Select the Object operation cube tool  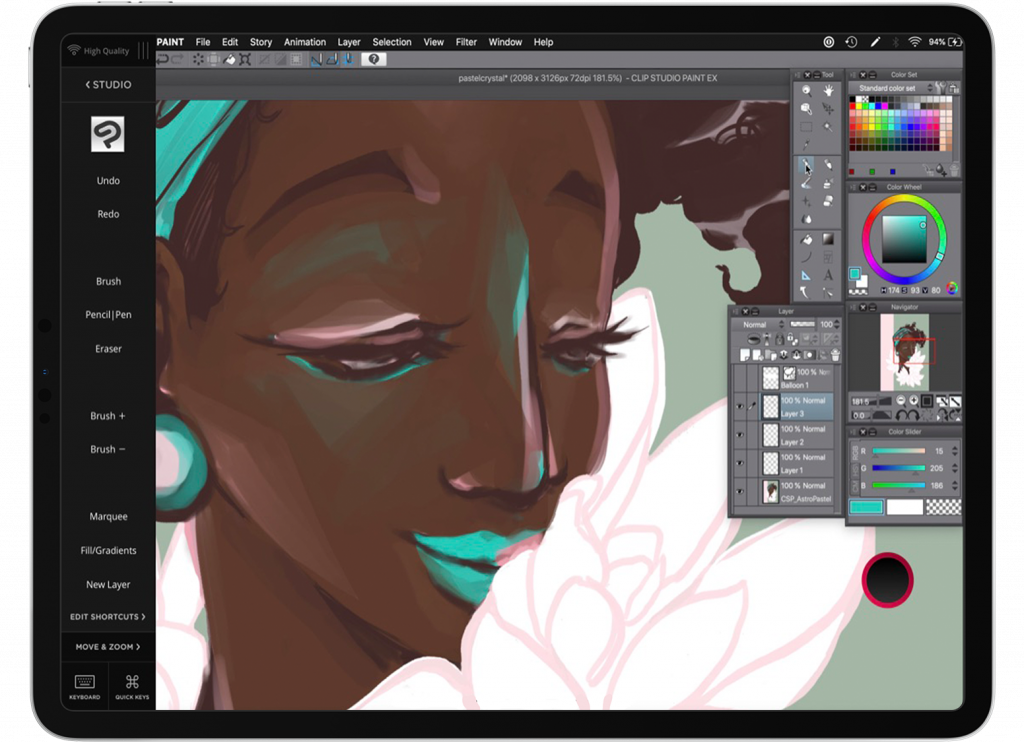807,108
